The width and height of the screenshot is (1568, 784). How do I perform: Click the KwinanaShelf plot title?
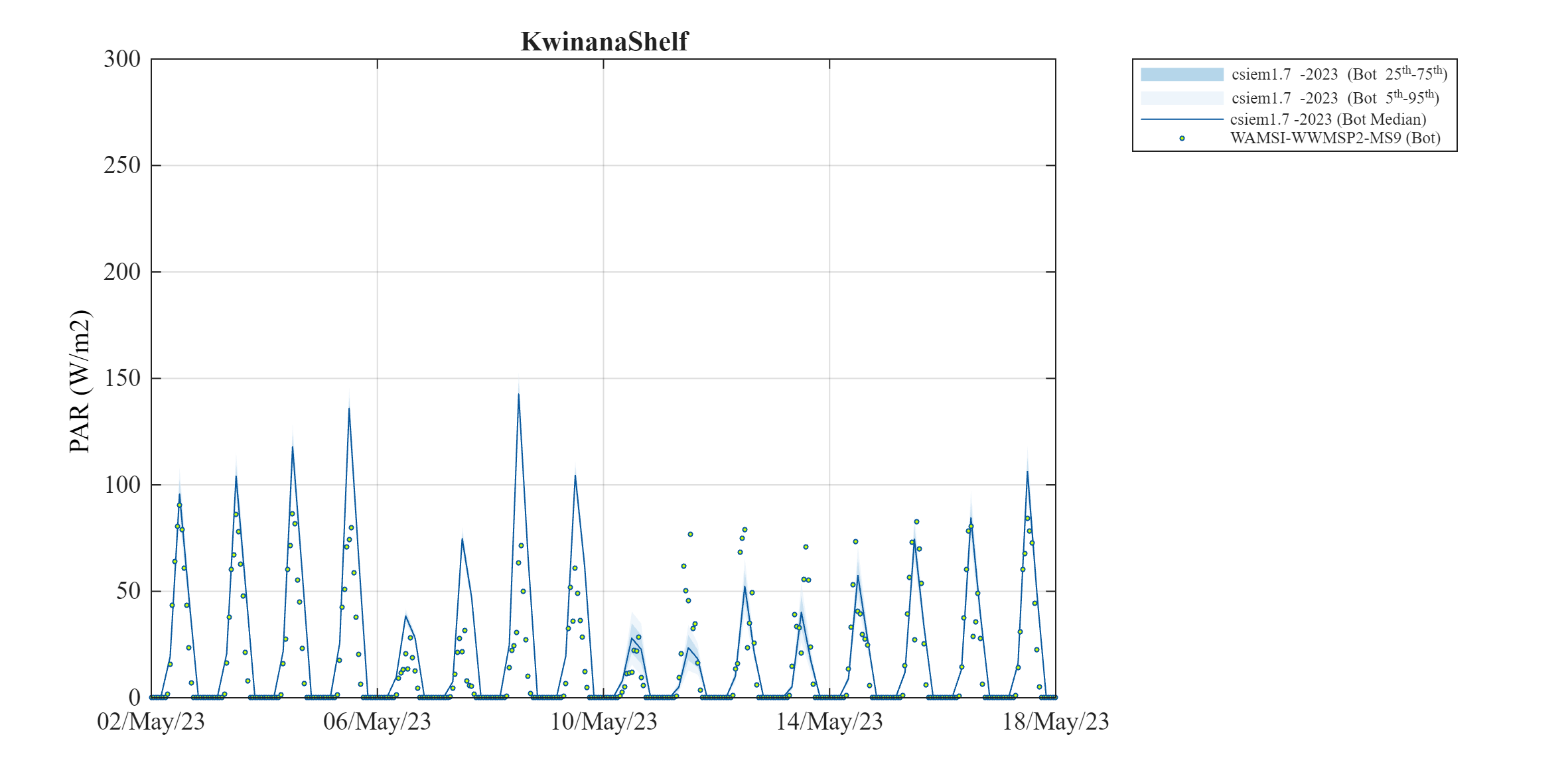click(x=605, y=42)
